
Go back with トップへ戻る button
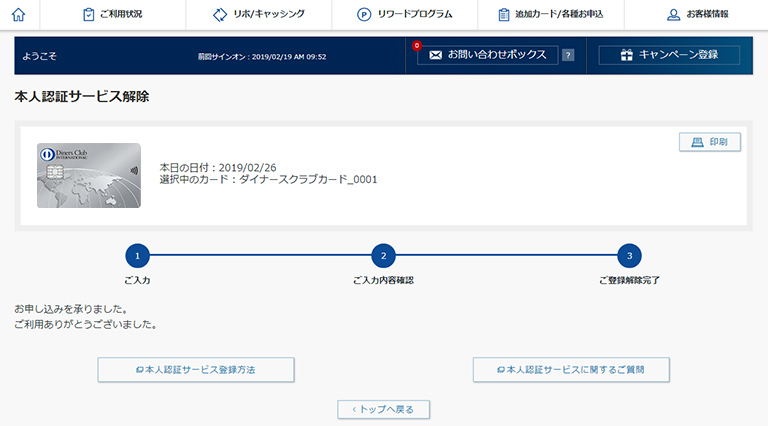pos(384,409)
